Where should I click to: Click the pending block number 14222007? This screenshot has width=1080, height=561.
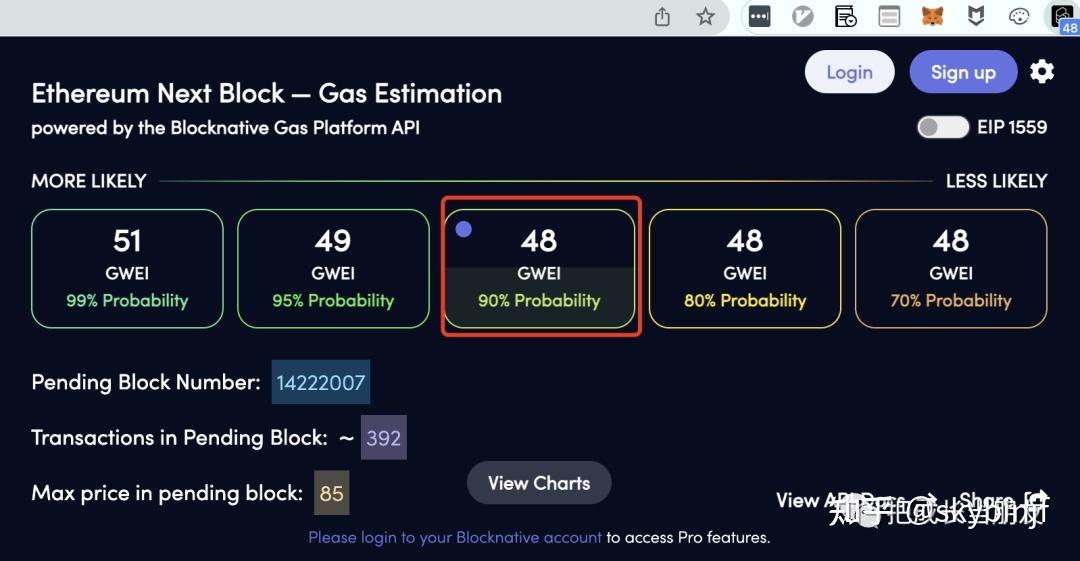[x=321, y=382]
